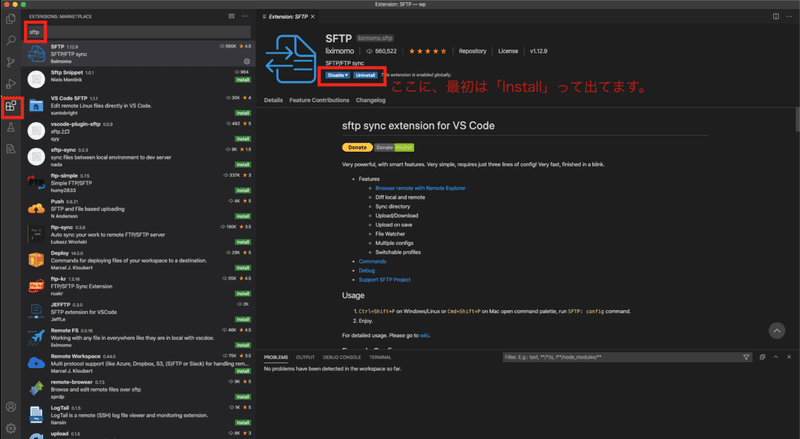Click the extensions search field containing sftp
The height and width of the screenshot is (439, 800).
(x=138, y=32)
